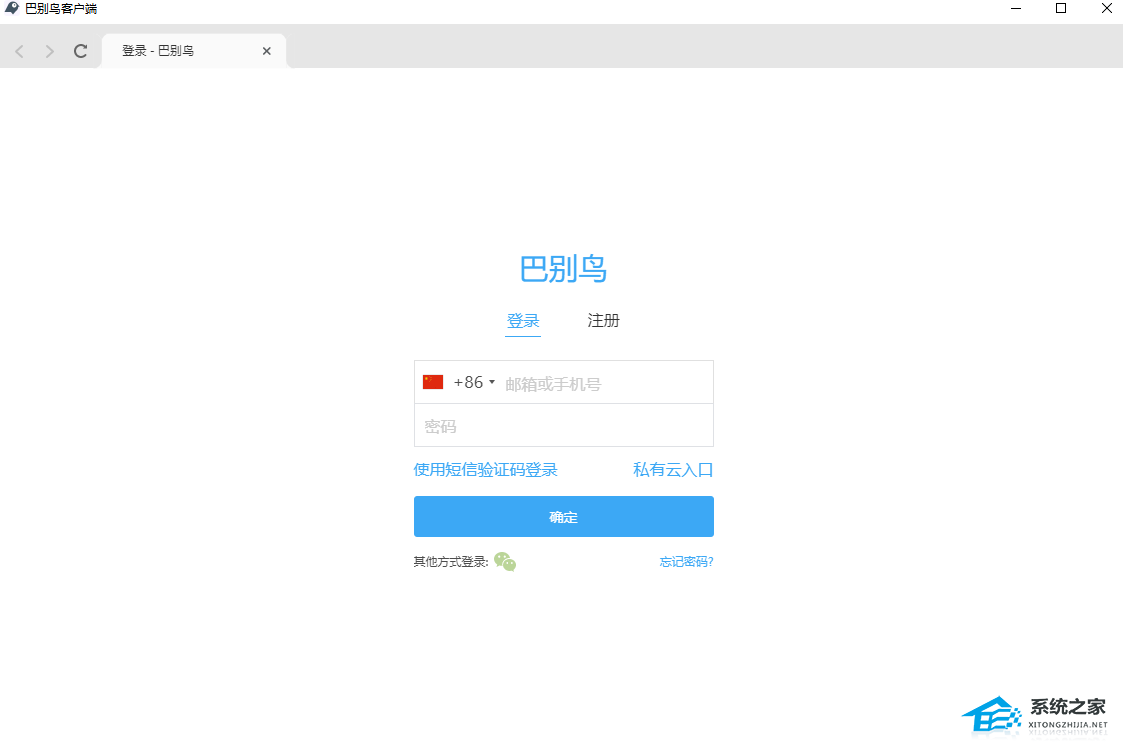Screen dimensions: 1123x743
Task: Minimize the 巴别鸟客户端 window
Action: (1016, 9)
